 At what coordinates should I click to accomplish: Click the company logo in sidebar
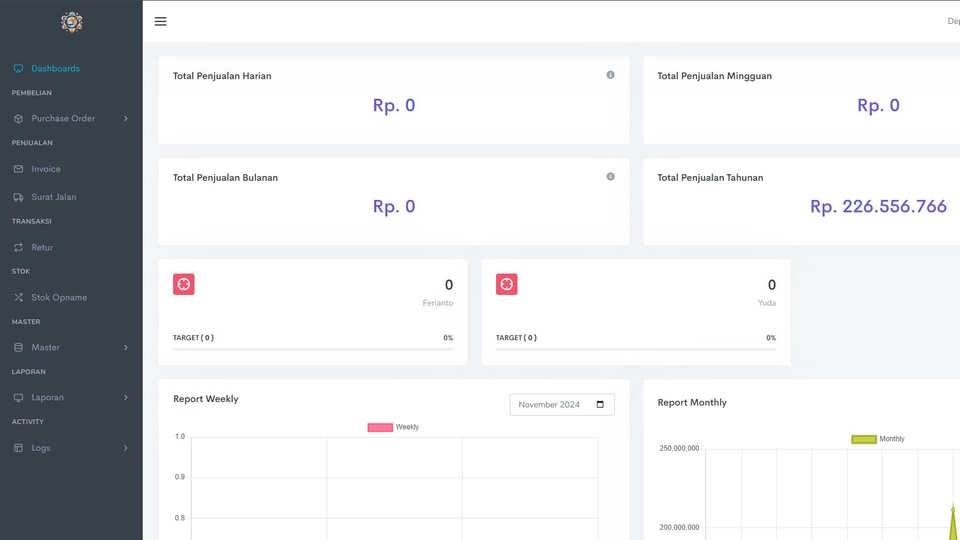[x=71, y=21]
